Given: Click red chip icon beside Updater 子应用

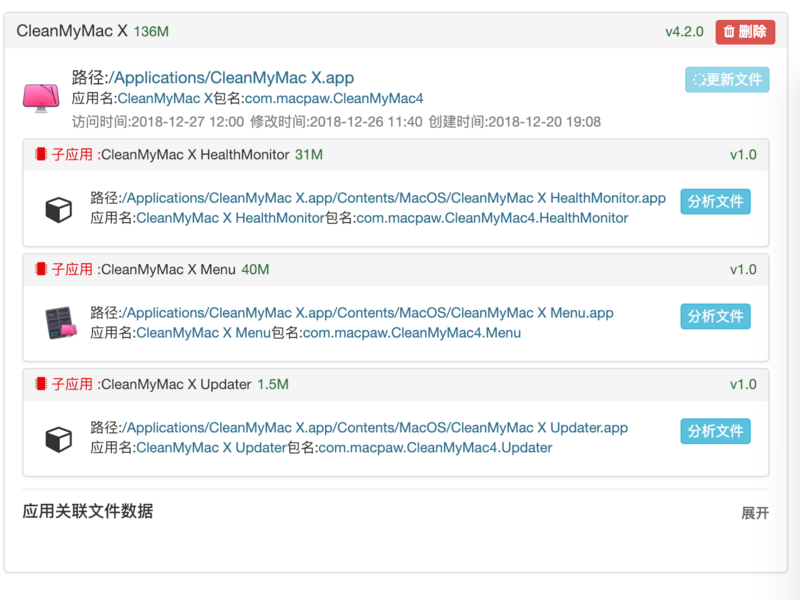Looking at the screenshot, I should click(x=41, y=384).
